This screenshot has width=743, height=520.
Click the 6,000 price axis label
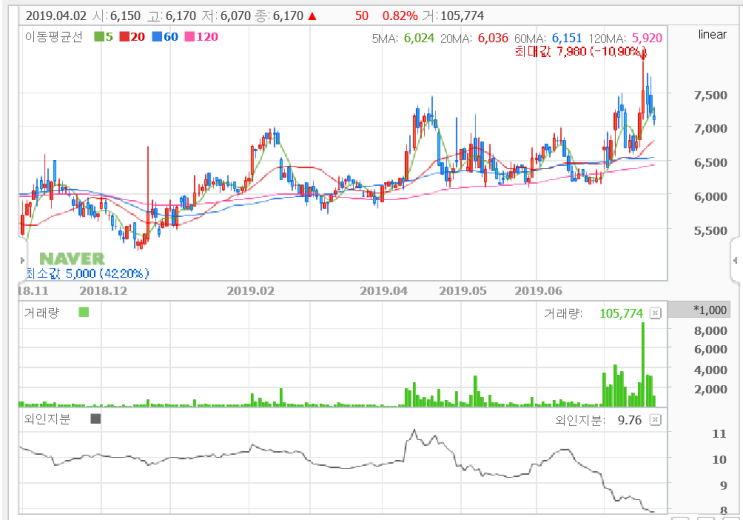[x=710, y=197]
